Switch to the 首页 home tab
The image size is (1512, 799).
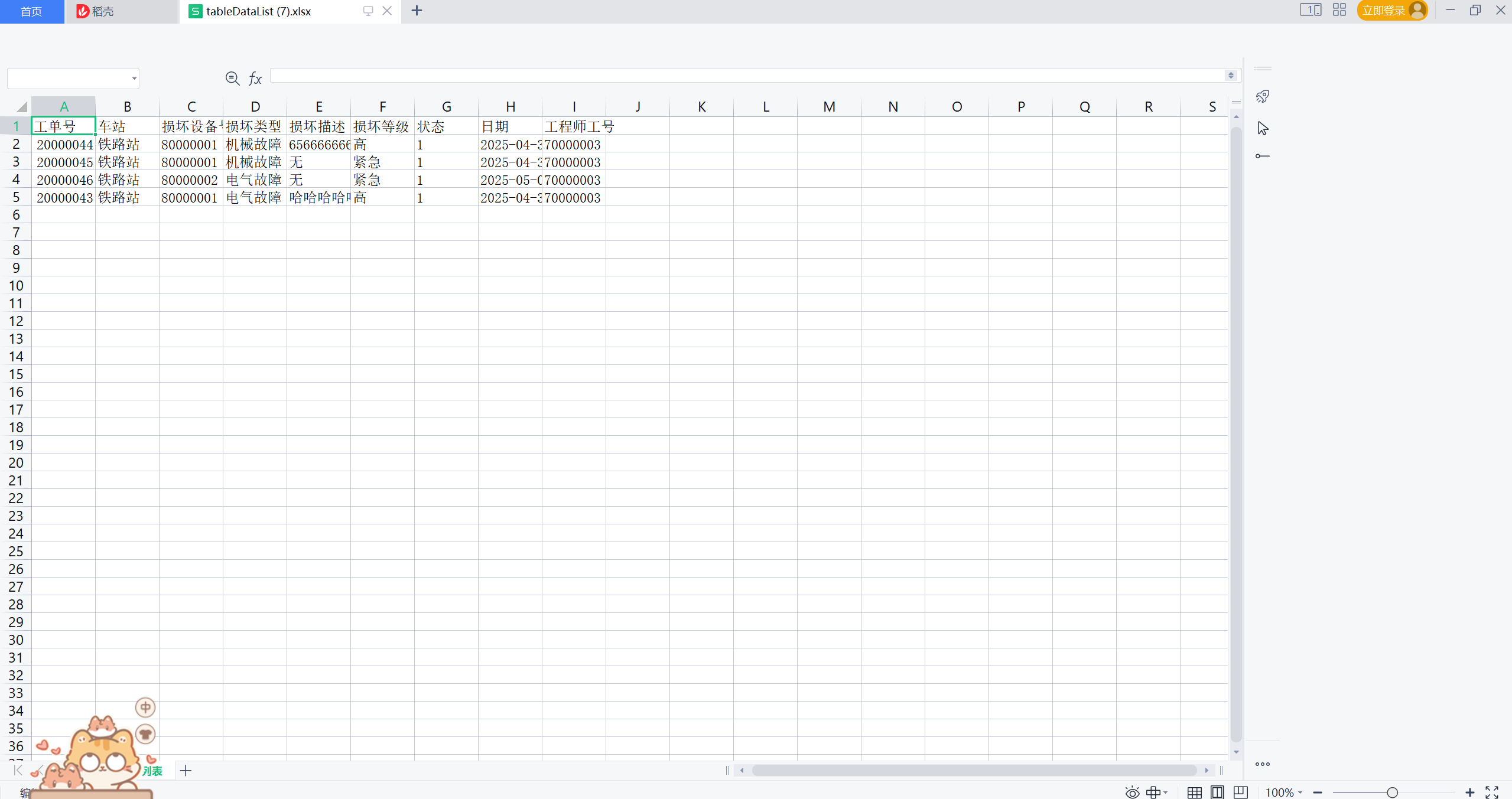(32, 11)
